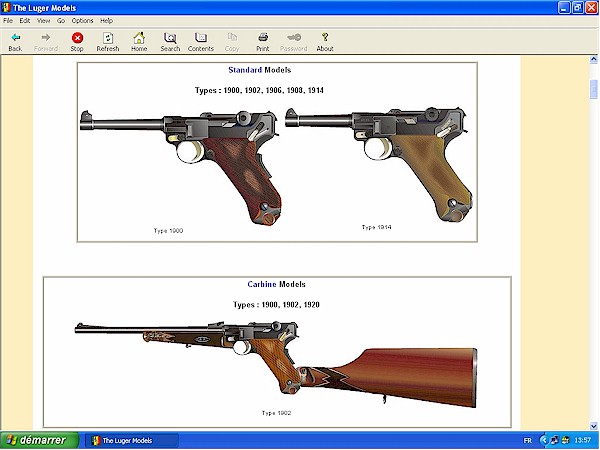Viewport: 600px width, 450px height.
Task: Open the Go menu
Action: pos(61,21)
